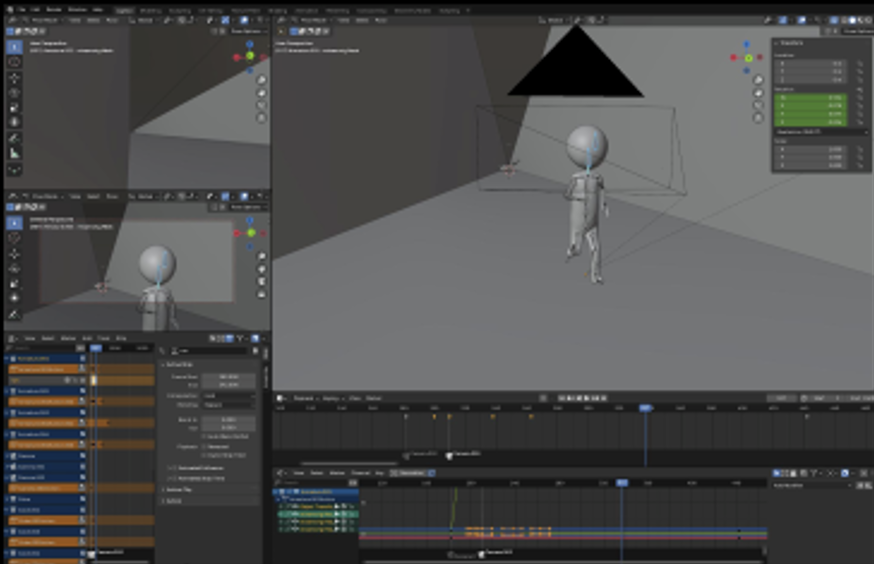Click the zoom gizmo icon in main viewport

pos(758,80)
